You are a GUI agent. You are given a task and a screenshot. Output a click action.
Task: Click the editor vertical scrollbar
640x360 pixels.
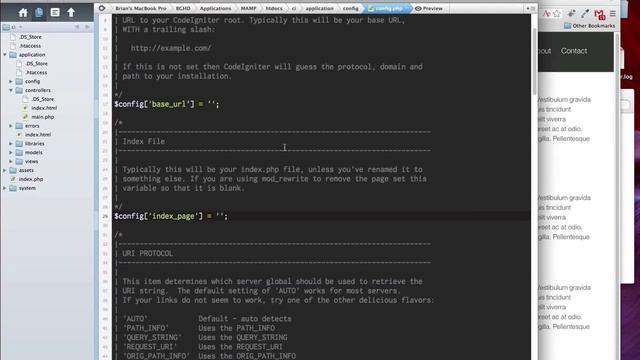click(x=534, y=61)
